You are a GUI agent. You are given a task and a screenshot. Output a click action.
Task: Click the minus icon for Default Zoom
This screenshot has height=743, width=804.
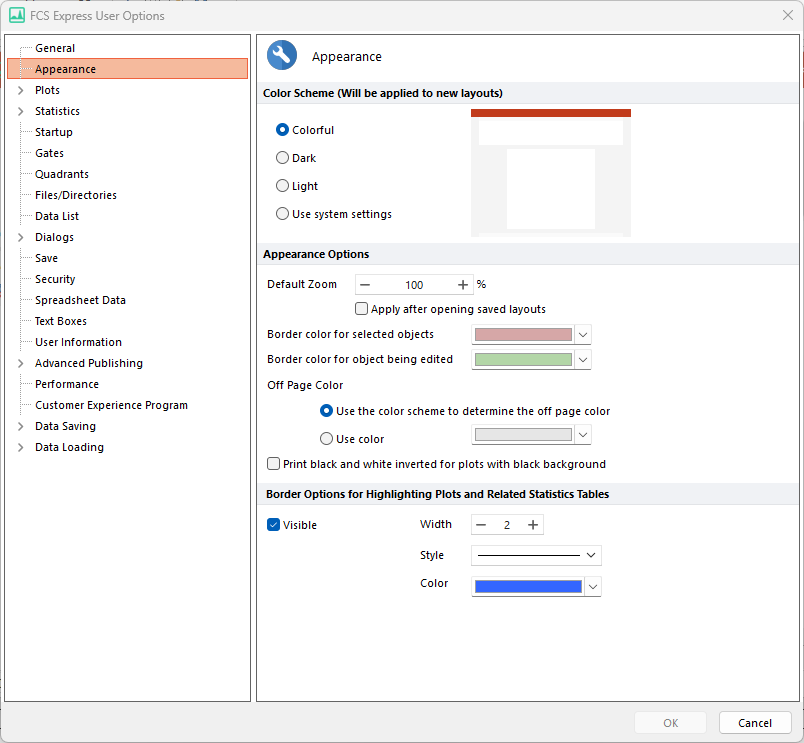[x=366, y=285]
